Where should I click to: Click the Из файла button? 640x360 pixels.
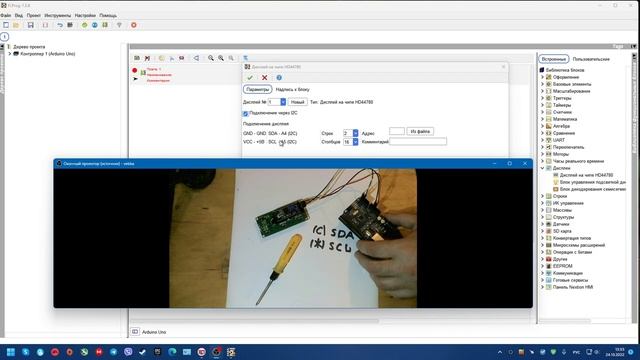pyautogui.click(x=420, y=131)
